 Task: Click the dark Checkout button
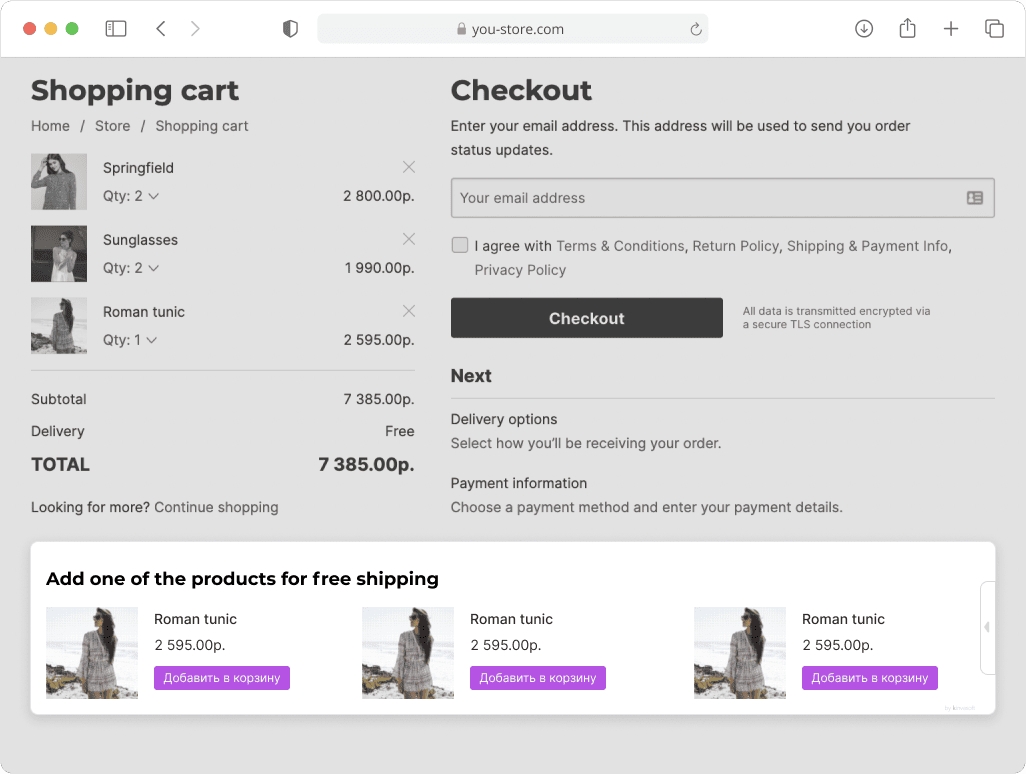pos(586,318)
